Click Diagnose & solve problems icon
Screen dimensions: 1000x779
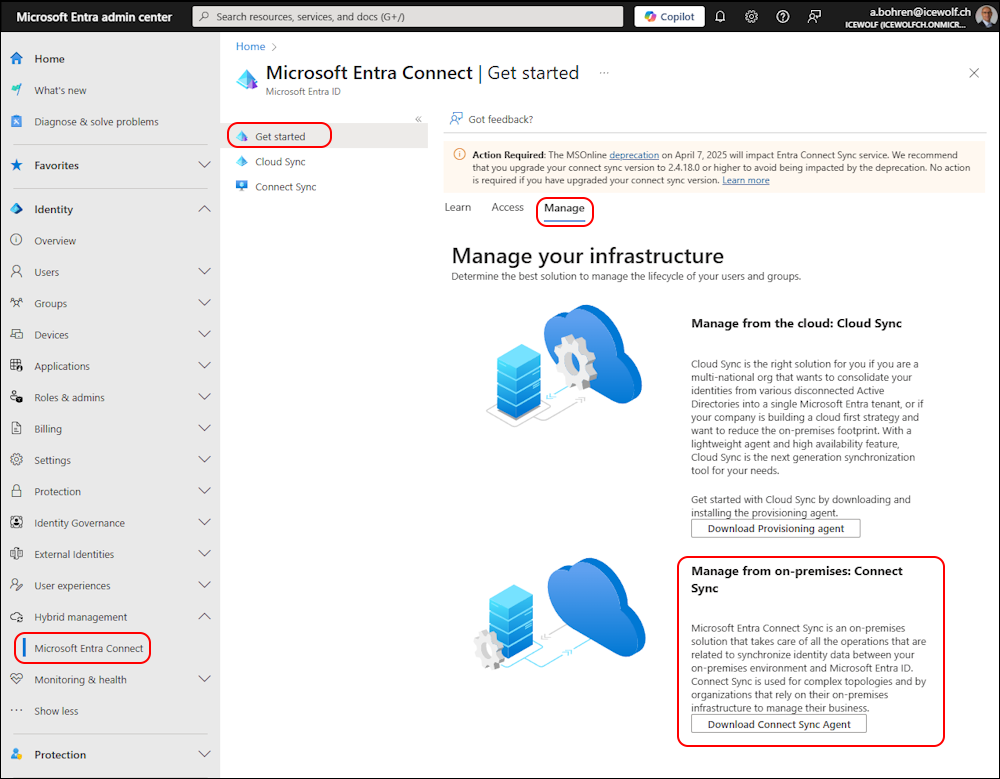[17, 121]
